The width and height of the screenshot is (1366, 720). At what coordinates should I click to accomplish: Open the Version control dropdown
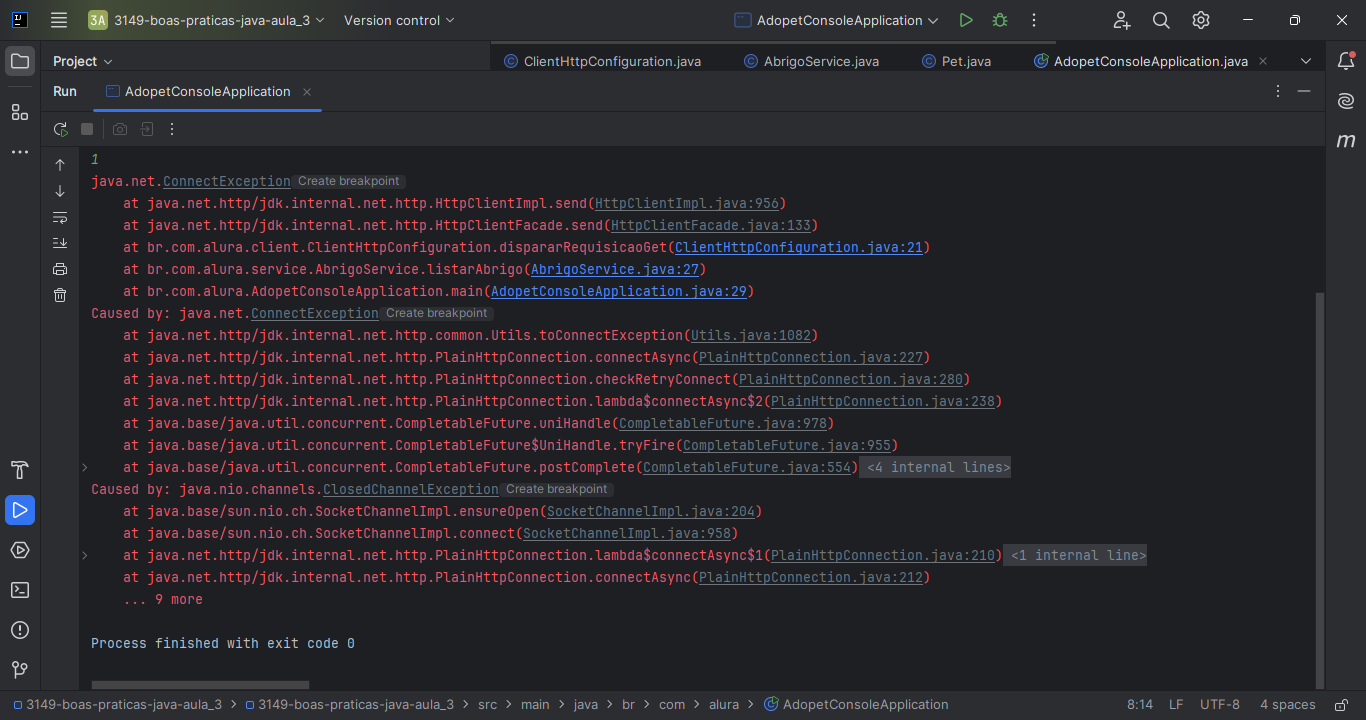[399, 20]
